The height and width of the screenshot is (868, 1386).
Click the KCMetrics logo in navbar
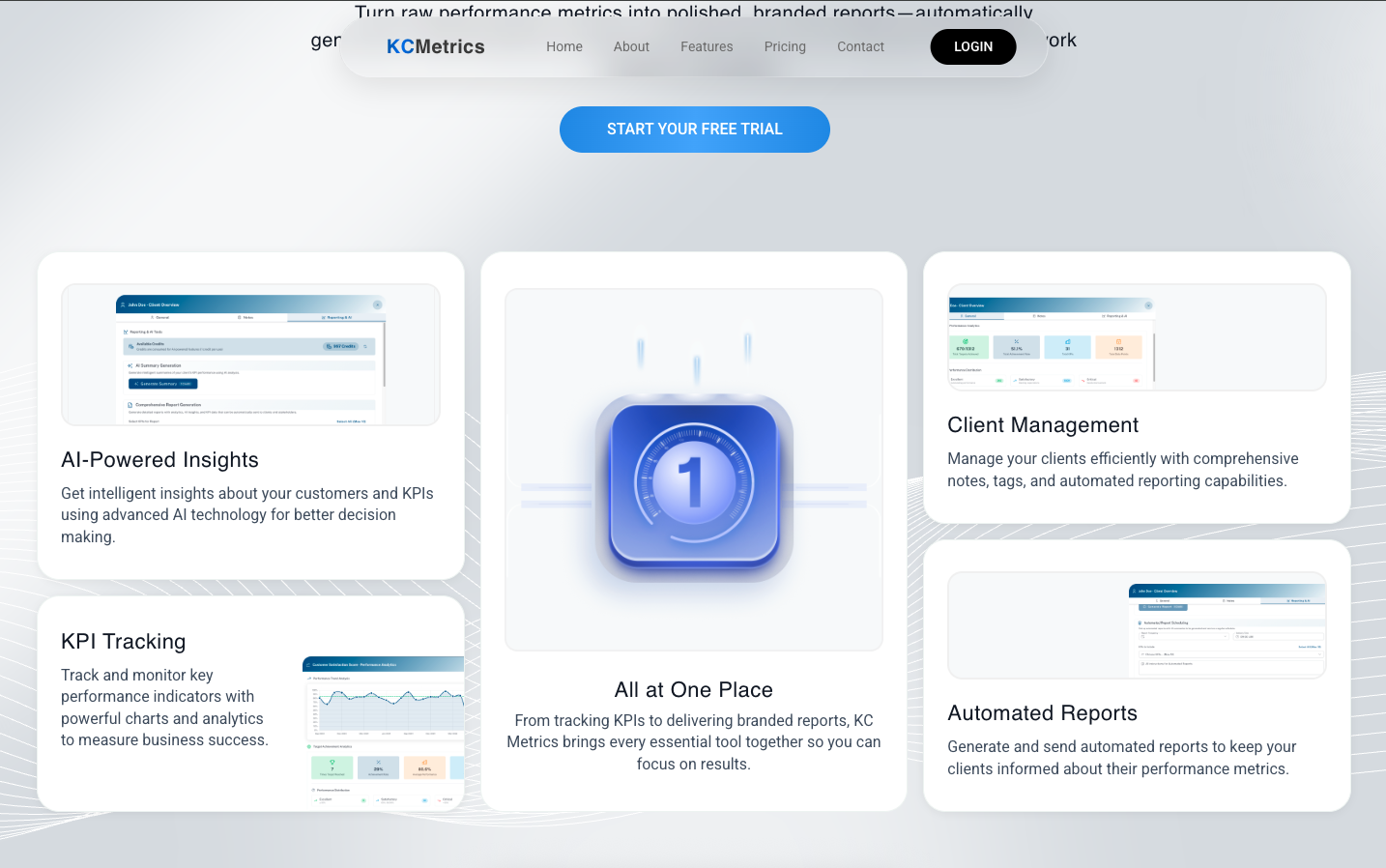click(435, 46)
